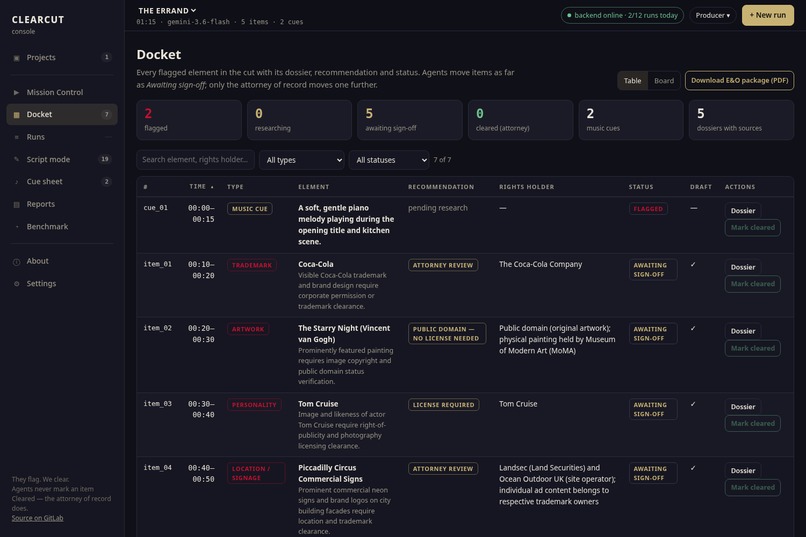
Task: Click the Settings gear icon
Action: 16,284
